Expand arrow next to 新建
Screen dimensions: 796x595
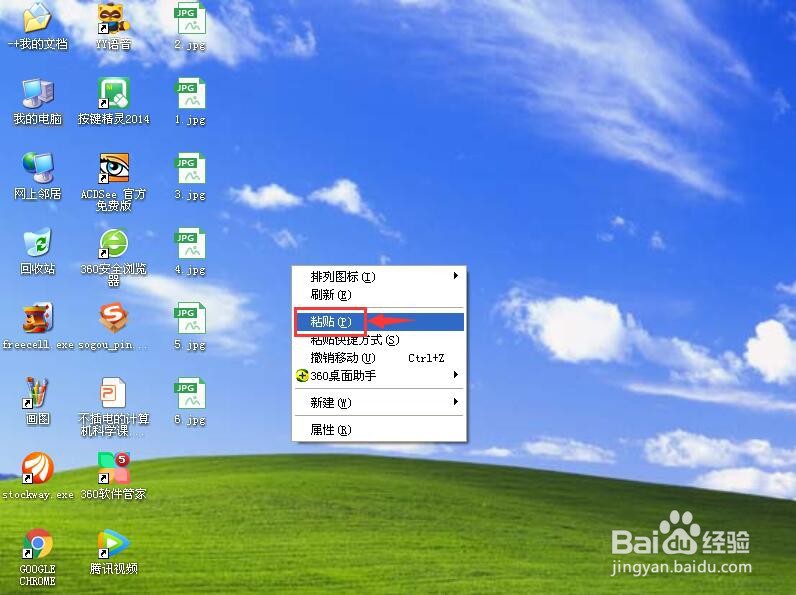(455, 402)
